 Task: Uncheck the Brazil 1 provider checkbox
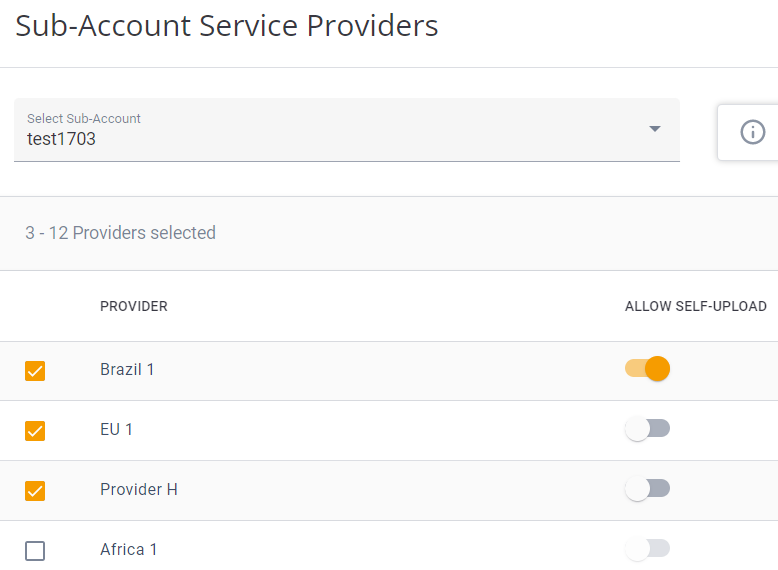tap(35, 371)
